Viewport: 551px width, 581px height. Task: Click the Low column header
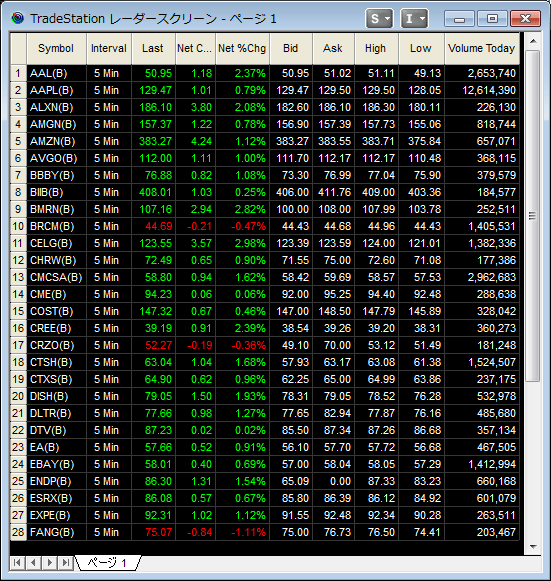point(421,49)
